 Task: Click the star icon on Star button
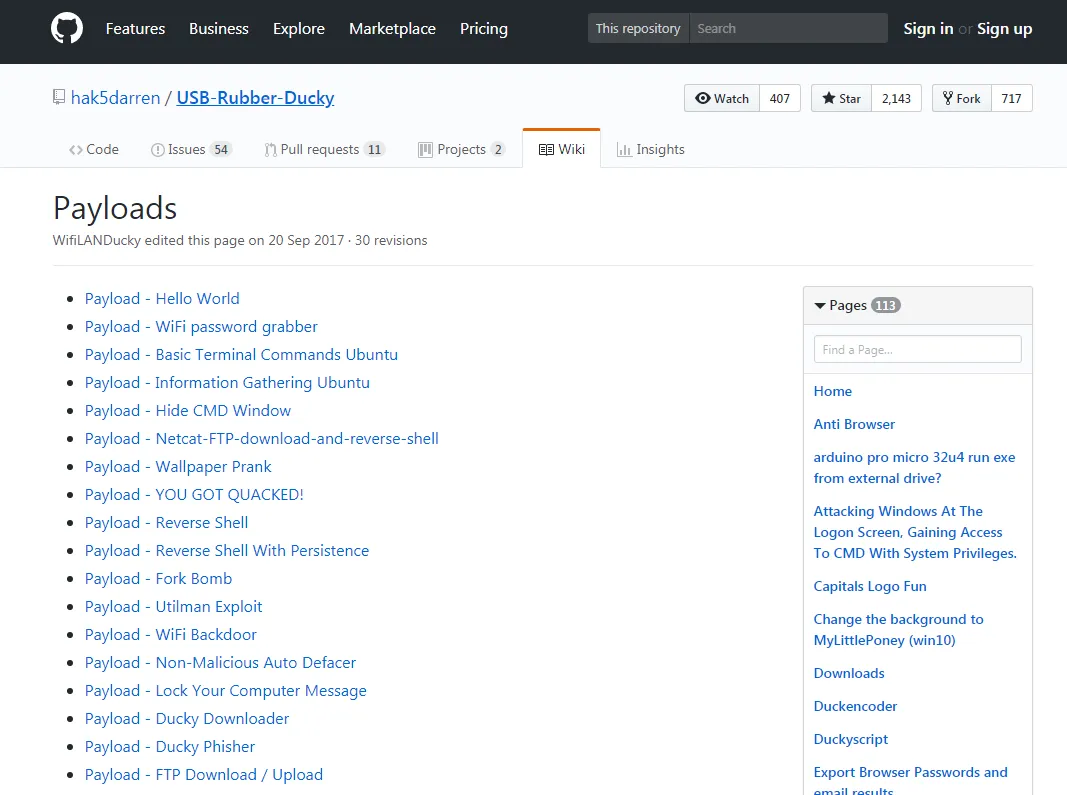[x=828, y=98]
